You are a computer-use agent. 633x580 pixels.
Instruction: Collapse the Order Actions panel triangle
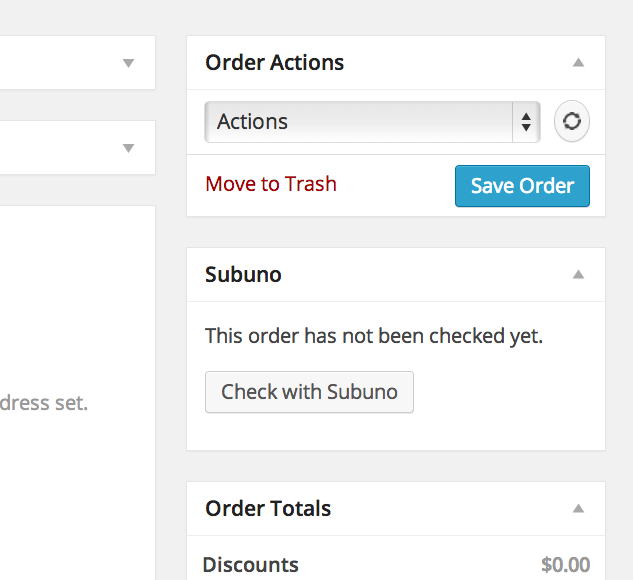[579, 63]
